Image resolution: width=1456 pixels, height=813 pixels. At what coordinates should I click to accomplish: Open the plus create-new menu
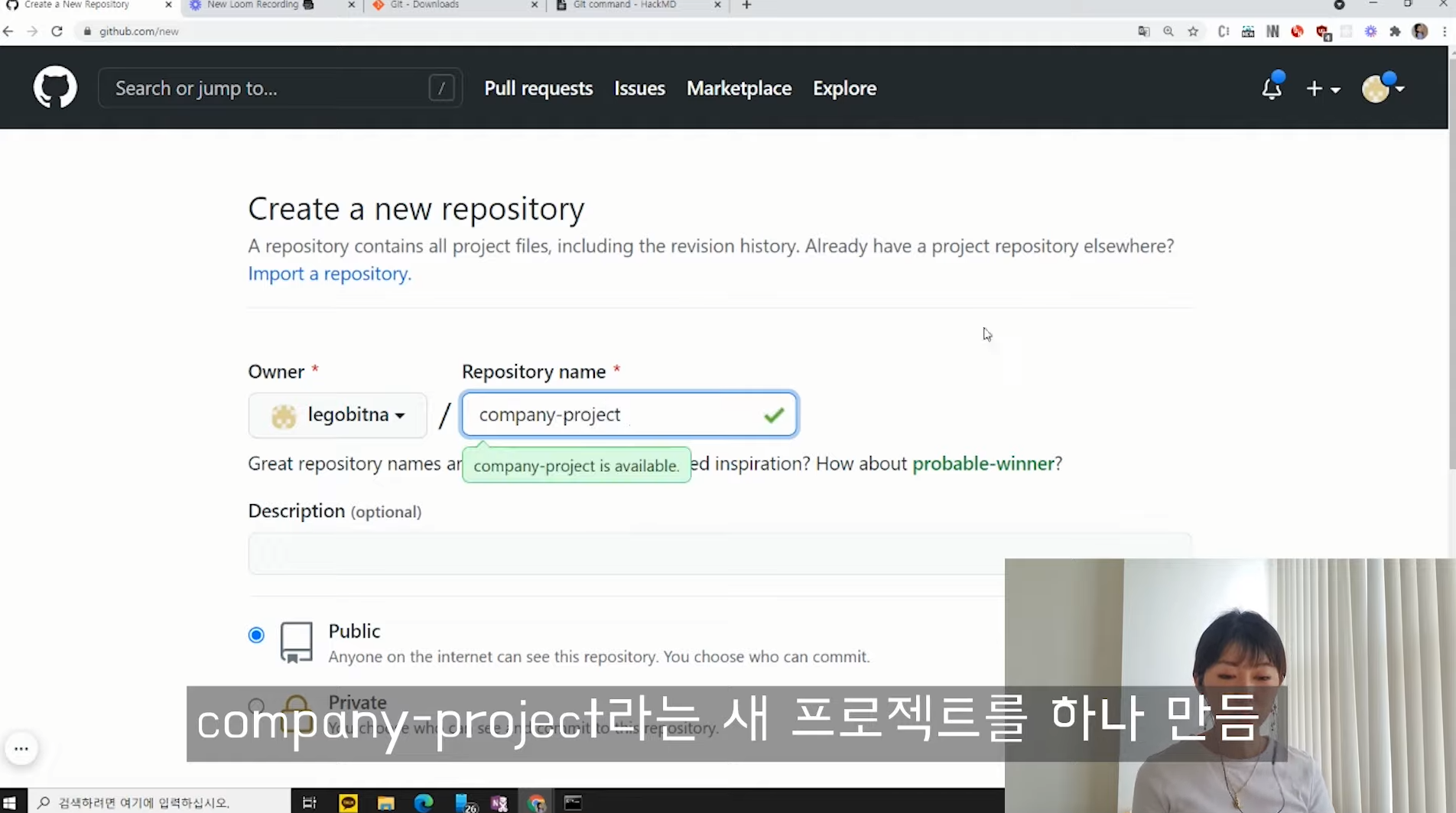1323,89
